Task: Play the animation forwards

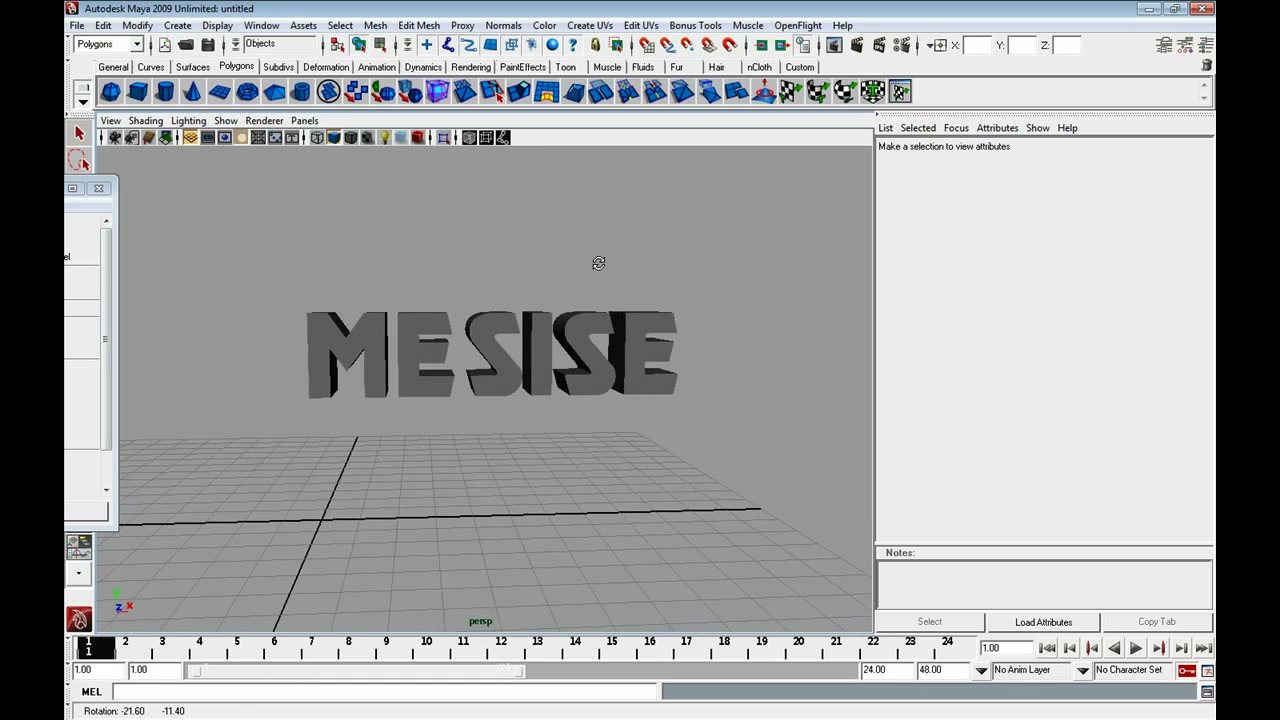Action: (x=1136, y=648)
